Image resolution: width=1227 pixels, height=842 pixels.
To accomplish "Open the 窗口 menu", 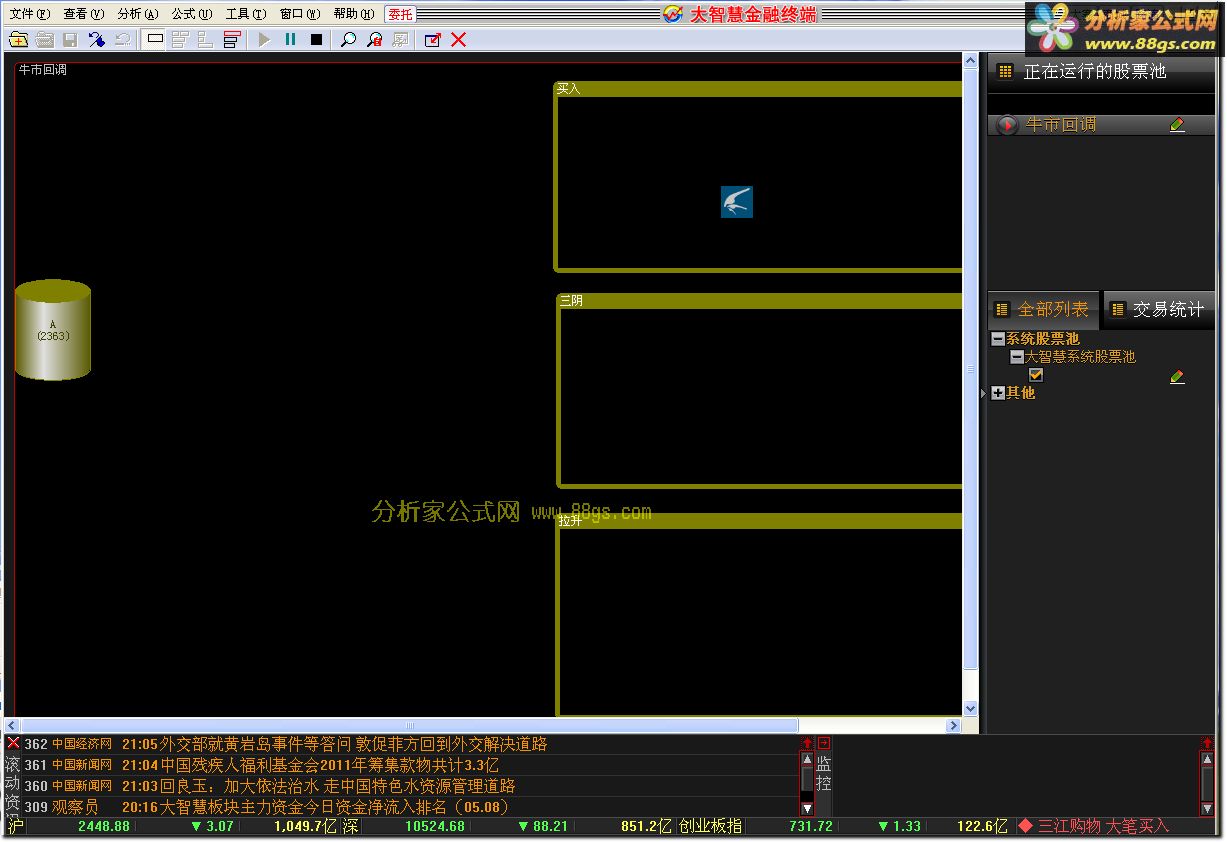I will [299, 14].
